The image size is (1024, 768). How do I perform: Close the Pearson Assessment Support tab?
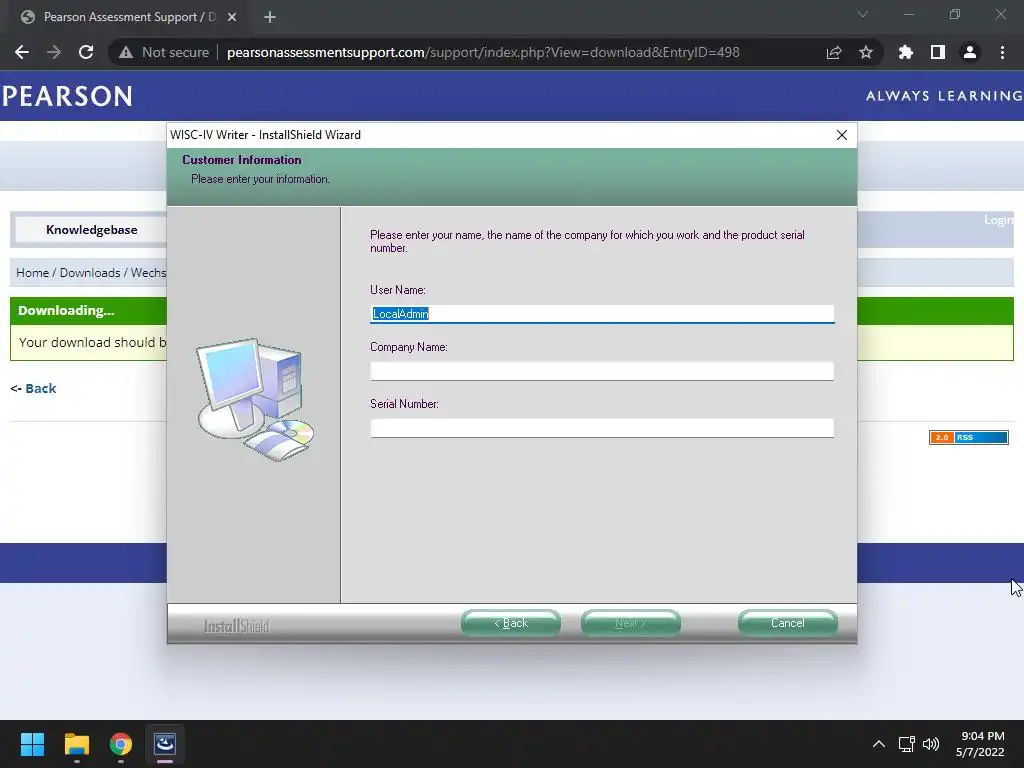(x=232, y=17)
